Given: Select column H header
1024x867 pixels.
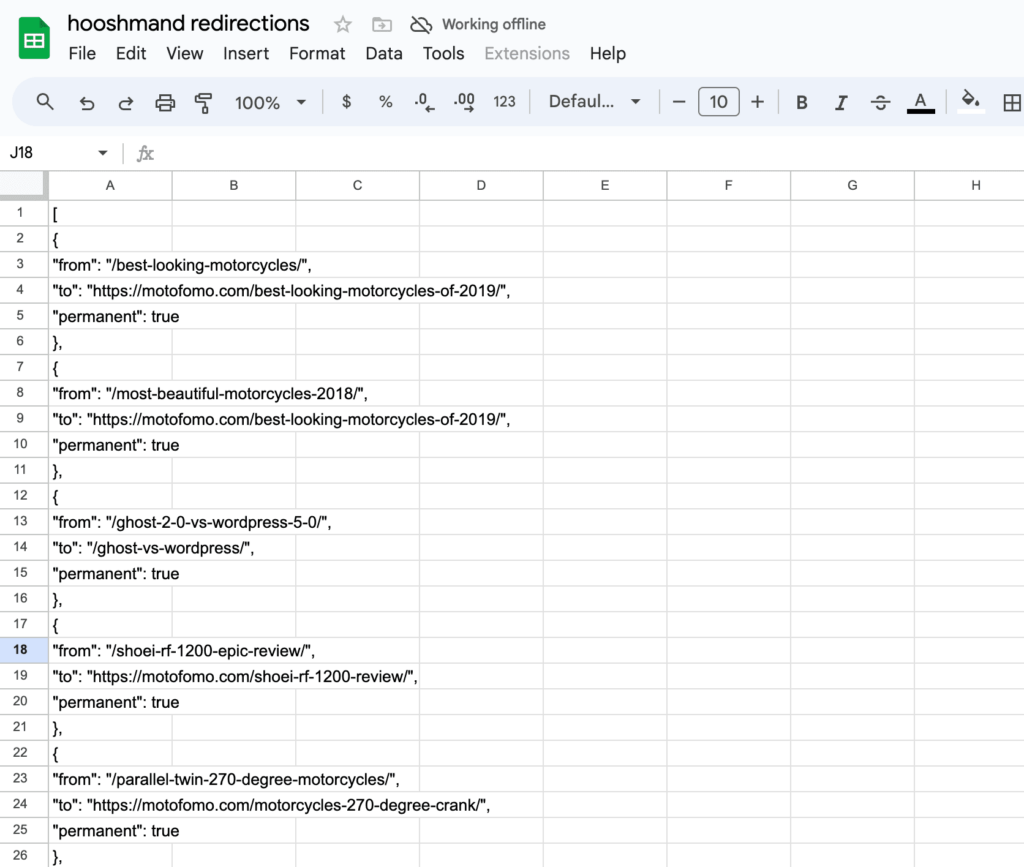Looking at the screenshot, I should (970, 185).
